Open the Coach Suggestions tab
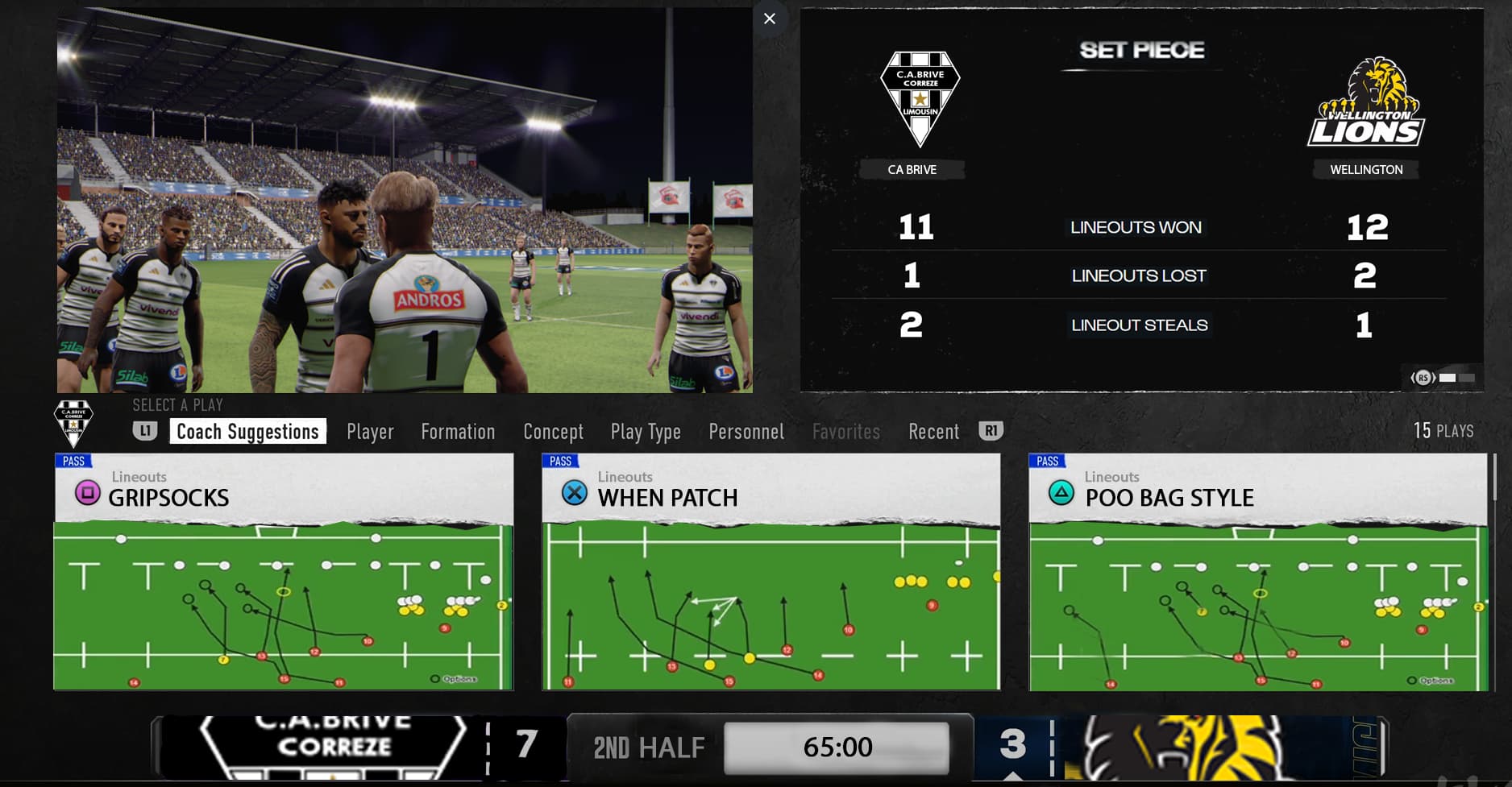 tap(247, 431)
